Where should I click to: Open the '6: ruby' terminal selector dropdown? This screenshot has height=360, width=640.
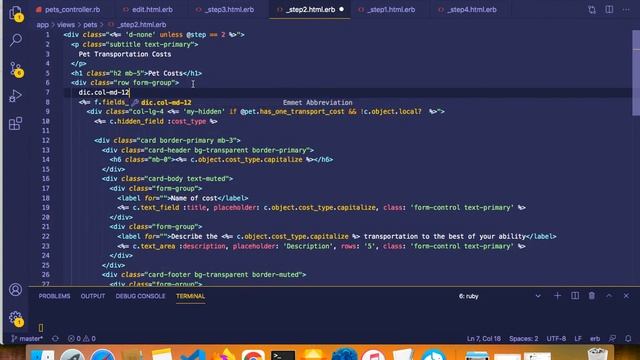pyautogui.click(x=500, y=296)
